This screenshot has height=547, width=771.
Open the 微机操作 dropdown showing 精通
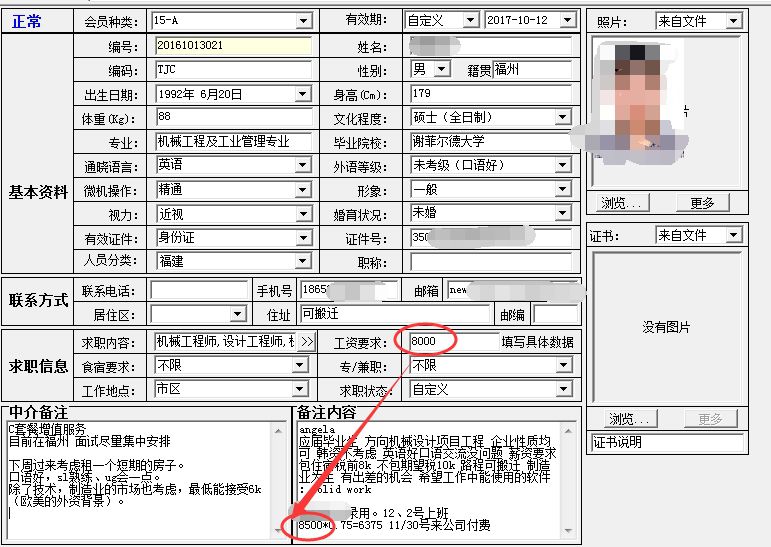pos(303,189)
